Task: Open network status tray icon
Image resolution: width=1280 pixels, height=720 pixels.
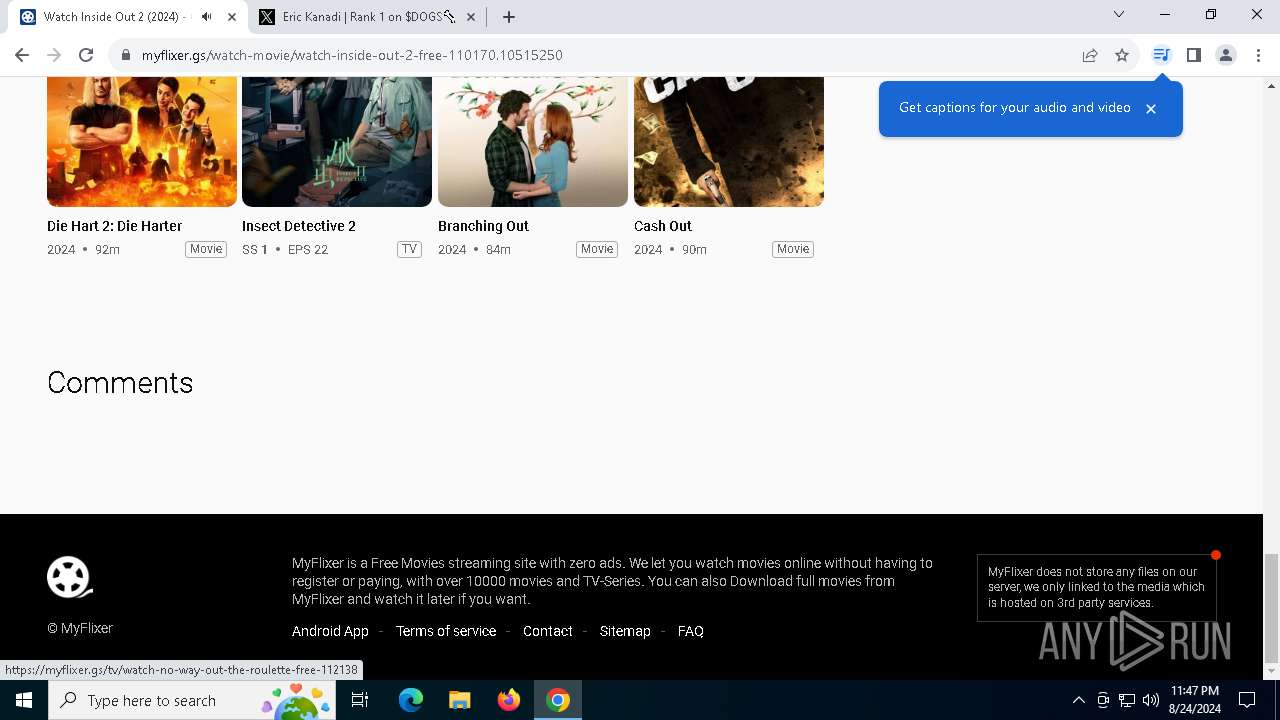Action: click(1127, 700)
